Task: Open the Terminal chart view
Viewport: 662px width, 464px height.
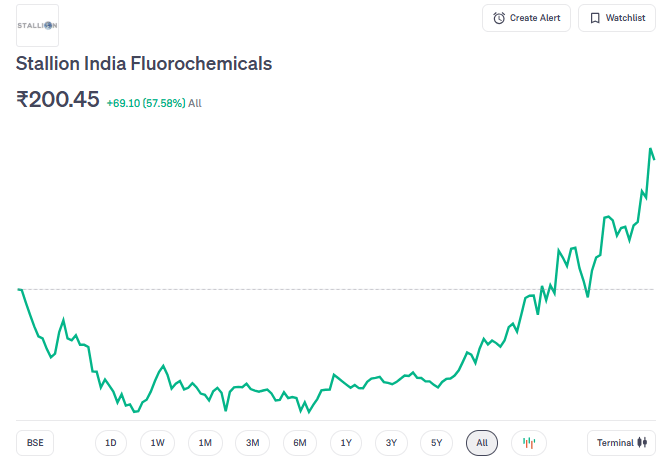Action: coord(621,443)
